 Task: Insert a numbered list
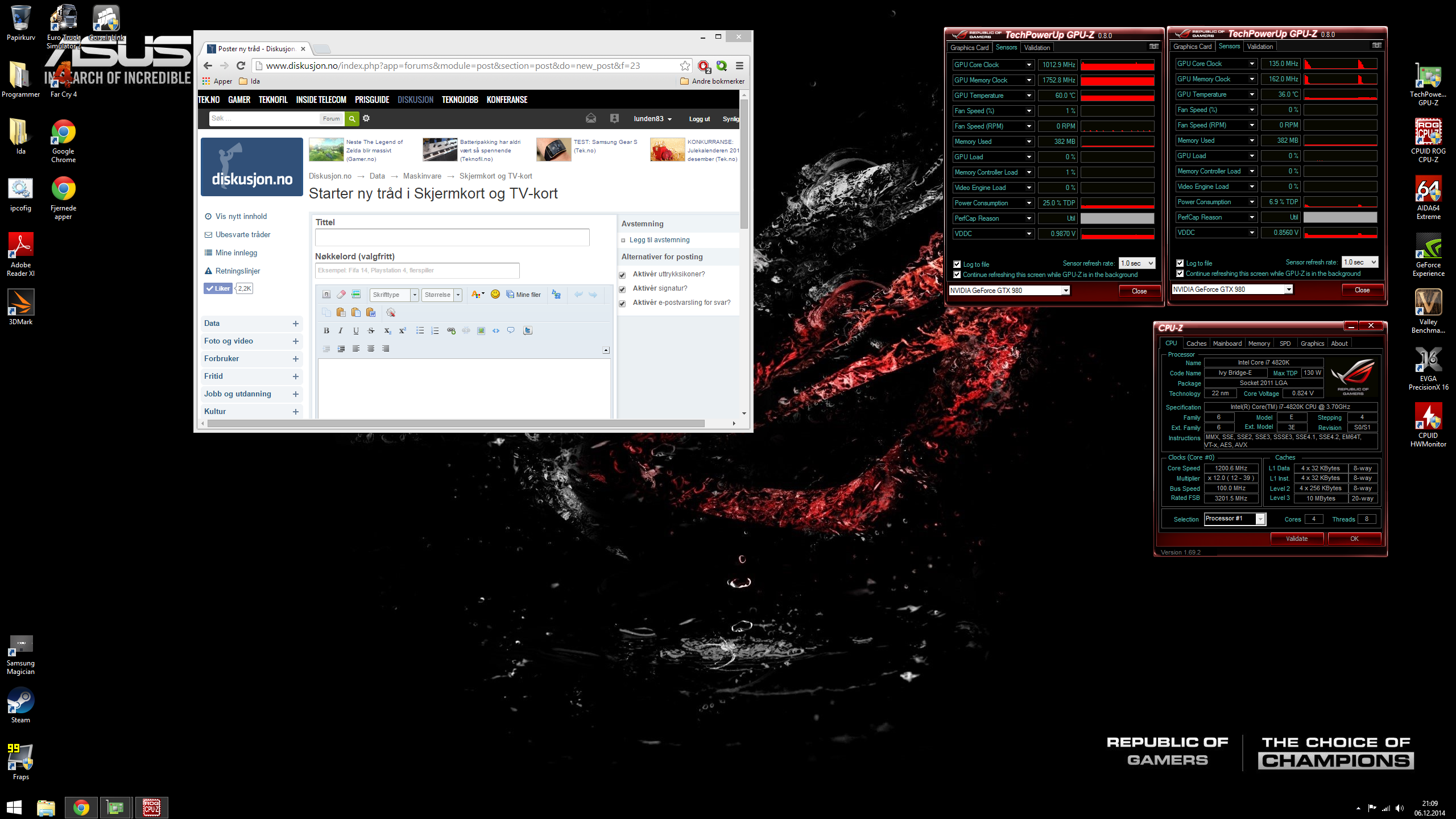[435, 330]
